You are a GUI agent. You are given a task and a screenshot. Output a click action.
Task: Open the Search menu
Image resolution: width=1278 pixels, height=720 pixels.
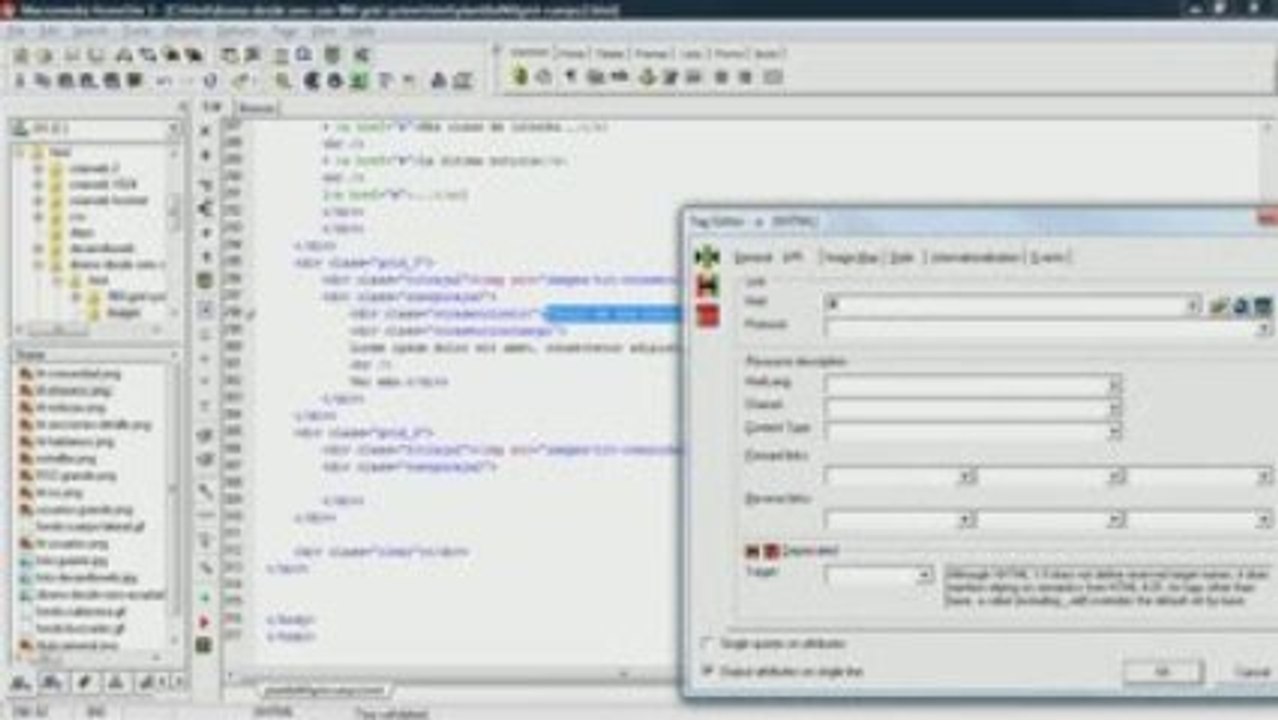click(89, 31)
